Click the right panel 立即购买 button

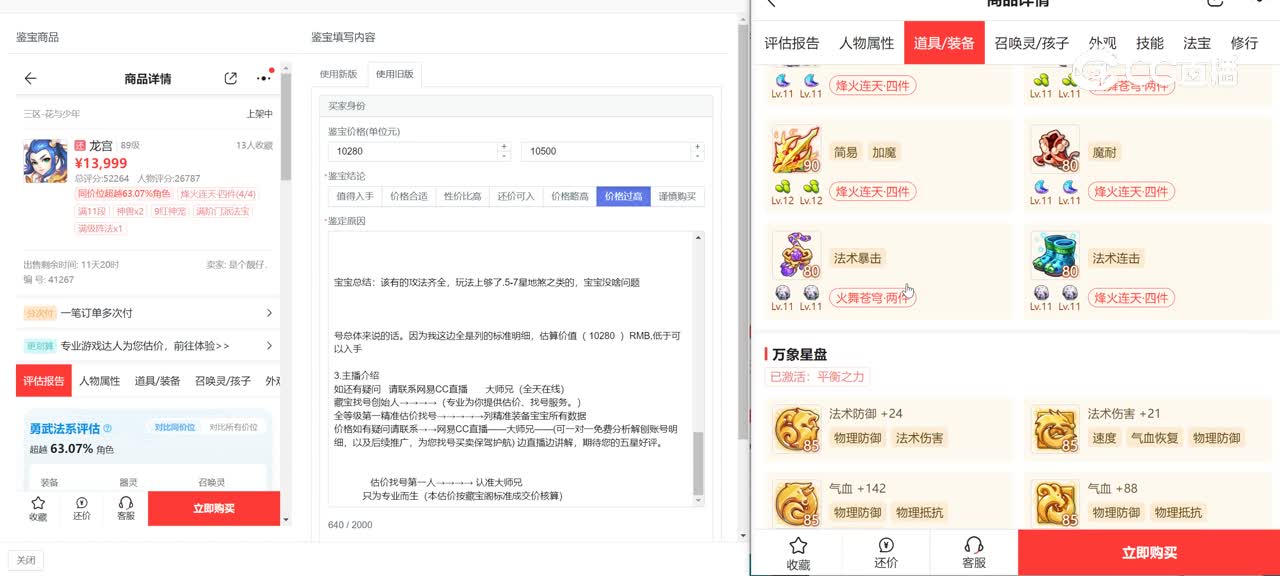(x=1148, y=552)
